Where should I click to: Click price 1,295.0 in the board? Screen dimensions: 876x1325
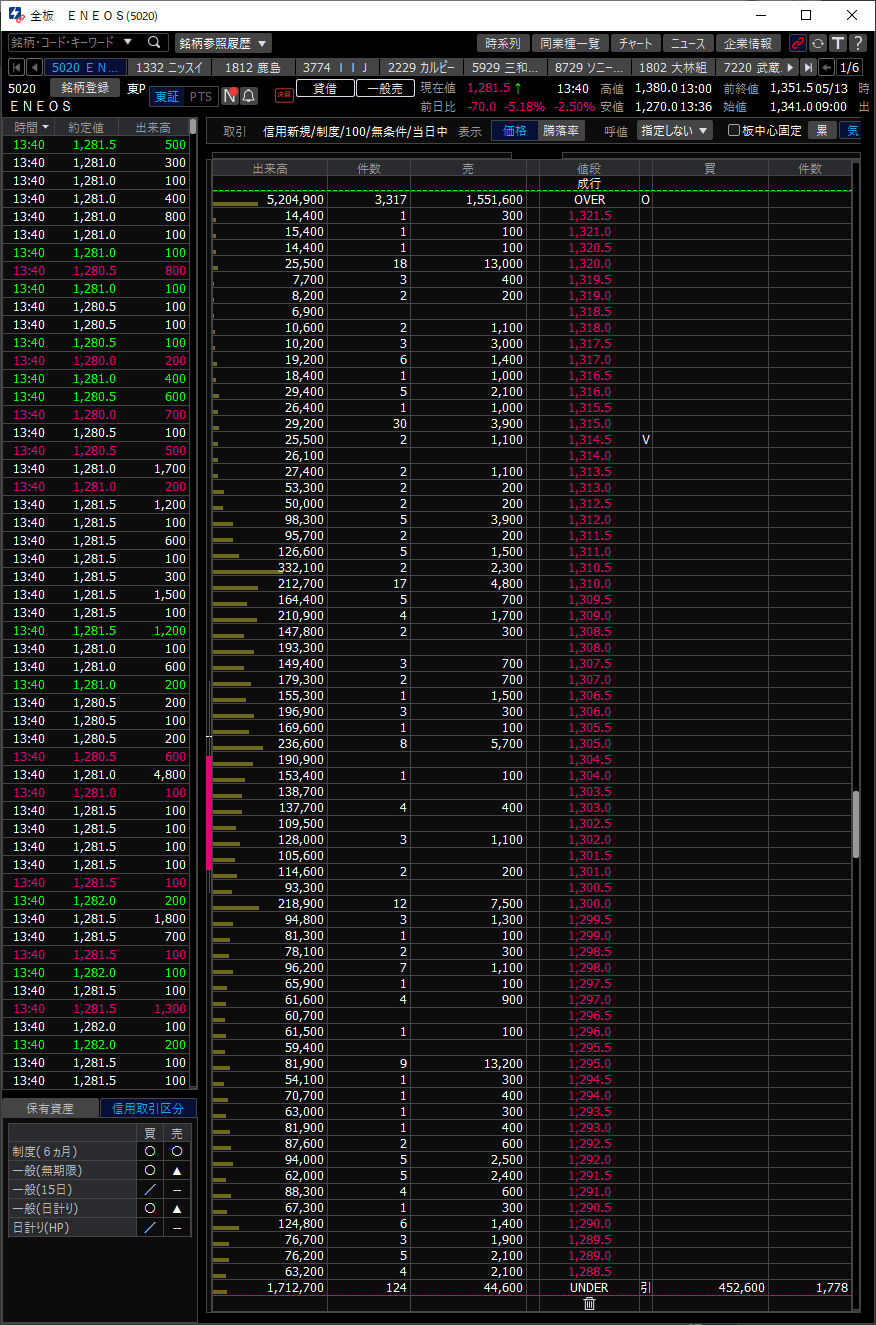589,1063
